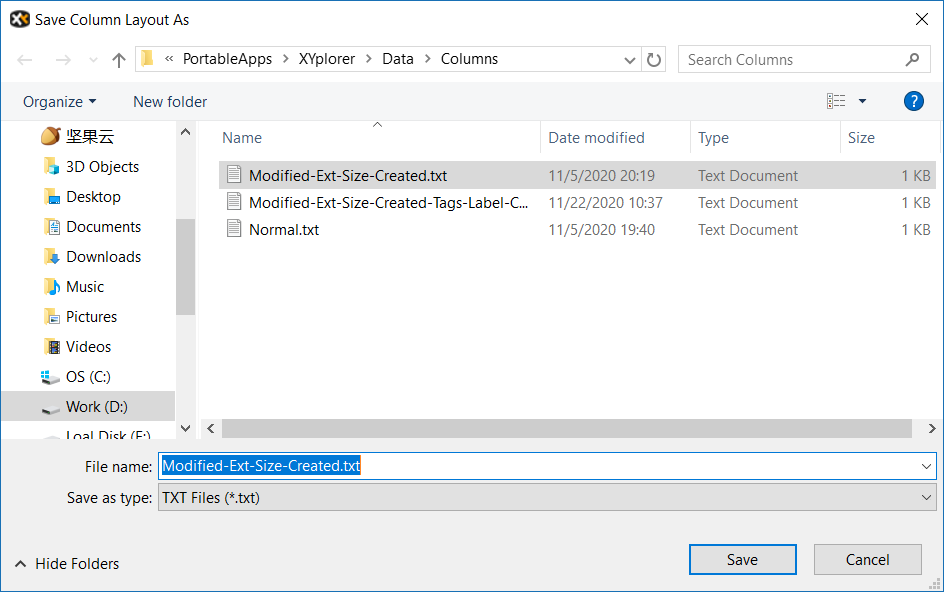Viewport: 944px width, 592px height.
Task: Click the Up one level arrow
Action: (119, 60)
